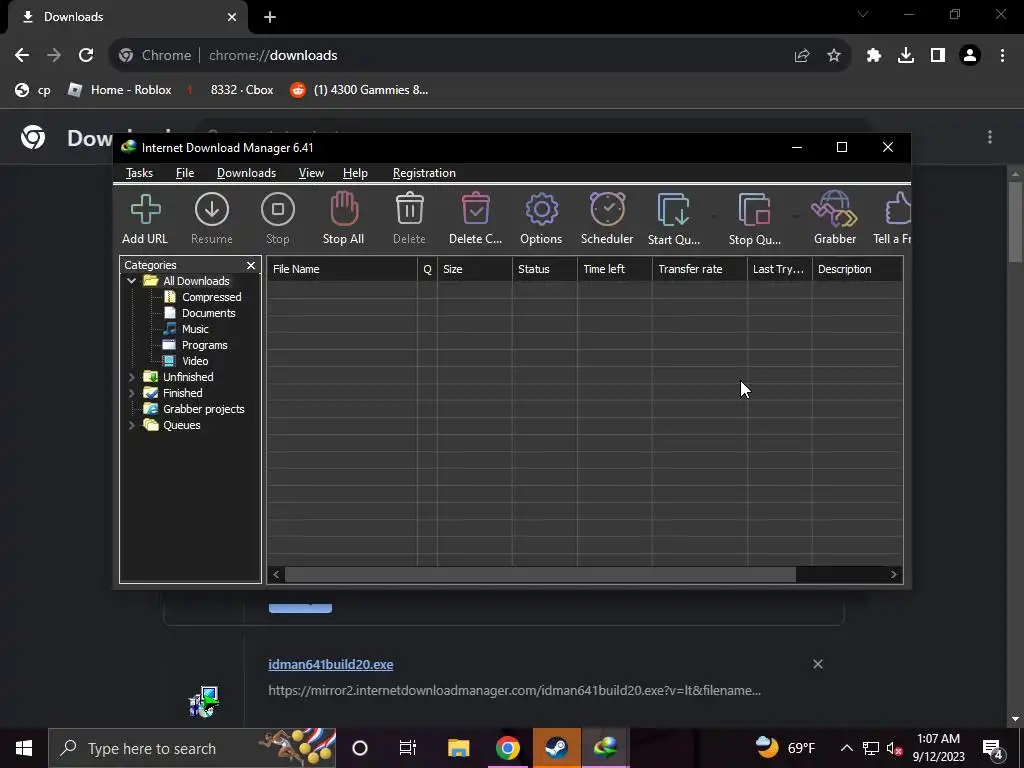Open the Home - Roblox bookmark
This screenshot has width=1024, height=768.
click(120, 90)
